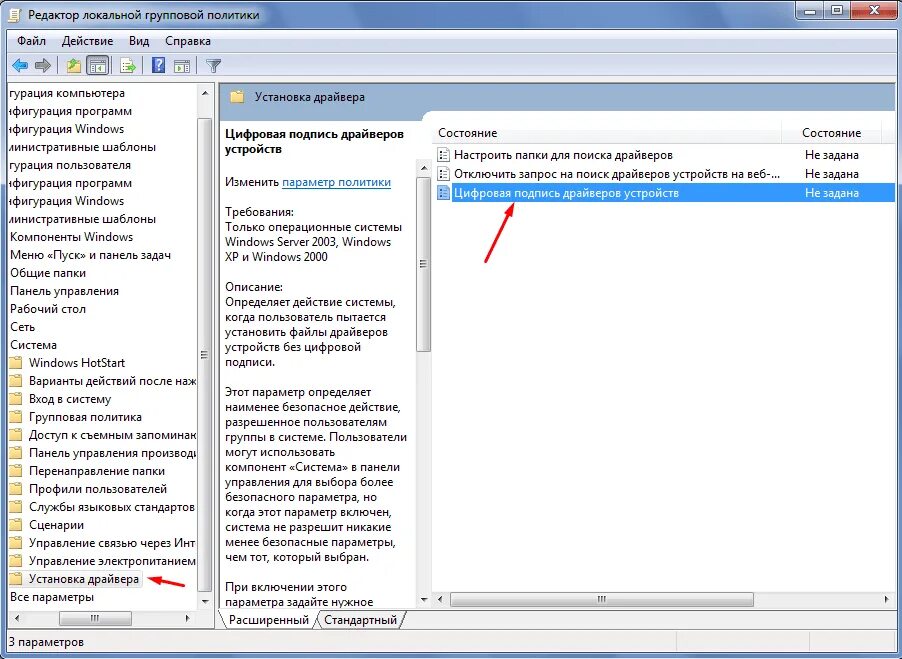Select Перенаправление папки tree folder
This screenshot has width=902, height=659.
pyautogui.click(x=97, y=471)
